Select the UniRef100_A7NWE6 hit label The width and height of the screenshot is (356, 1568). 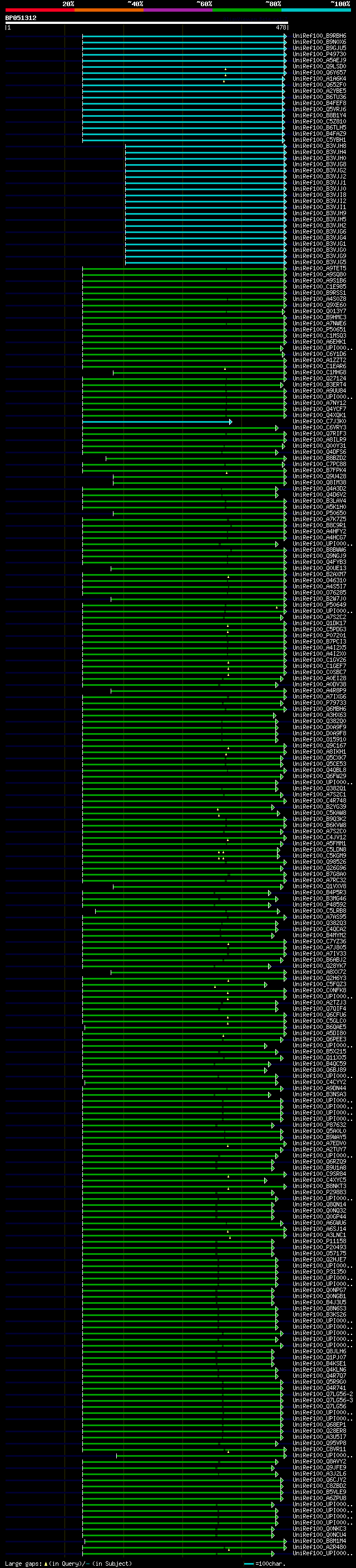319,323
